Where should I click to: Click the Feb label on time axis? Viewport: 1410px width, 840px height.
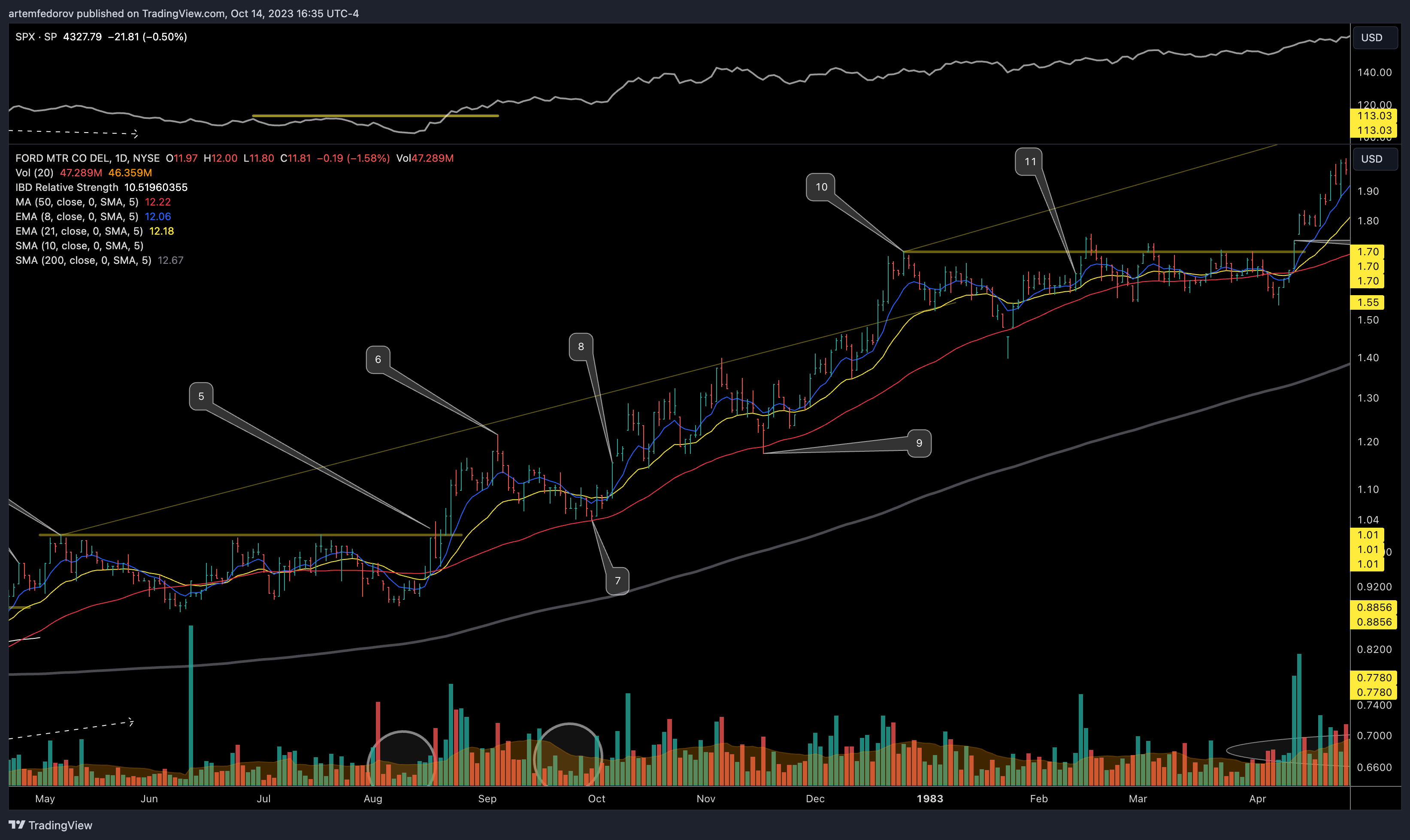(1039, 799)
